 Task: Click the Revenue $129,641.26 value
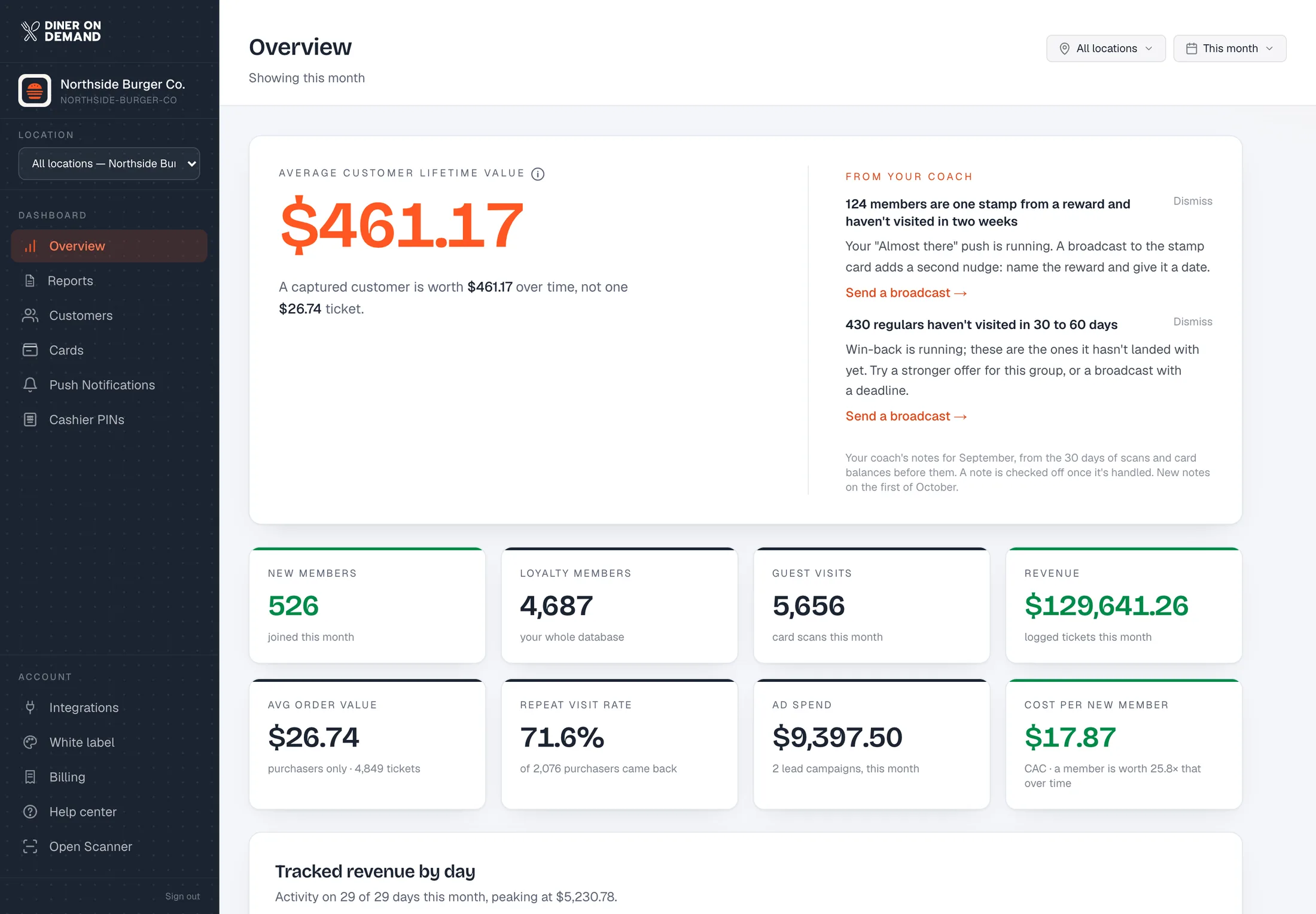(1106, 605)
